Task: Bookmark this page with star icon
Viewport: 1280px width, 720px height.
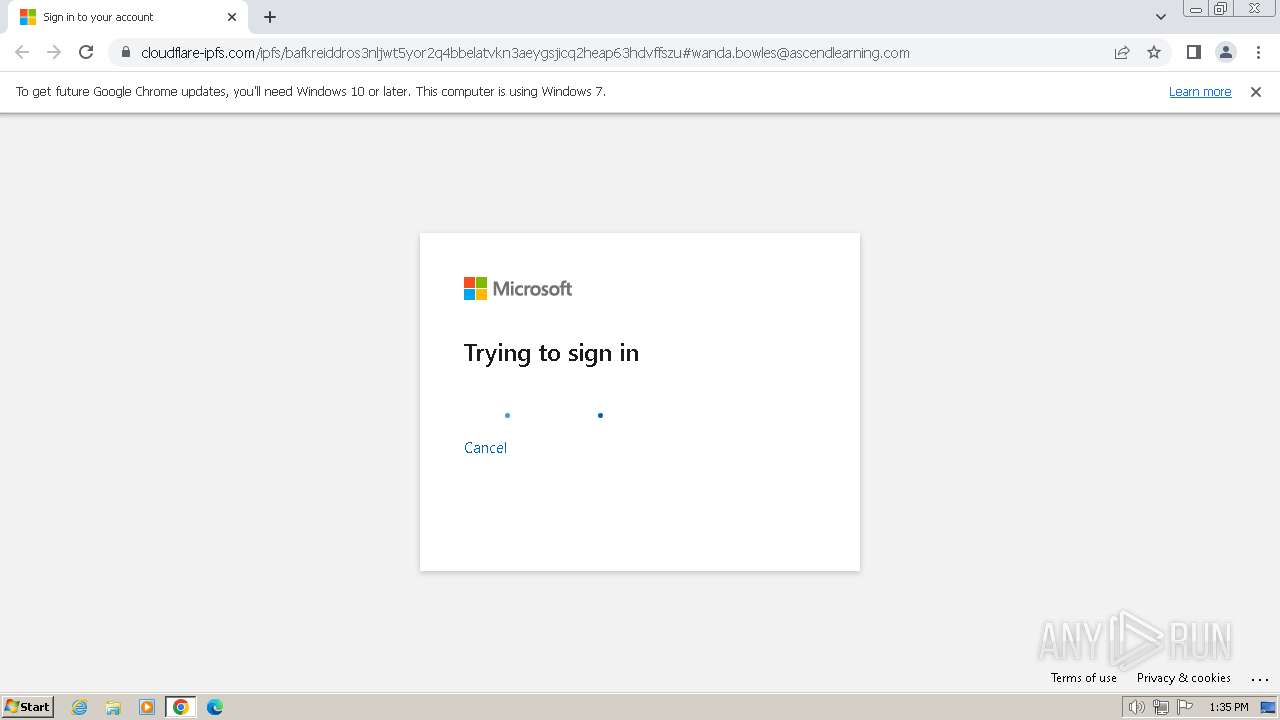Action: [1154, 52]
